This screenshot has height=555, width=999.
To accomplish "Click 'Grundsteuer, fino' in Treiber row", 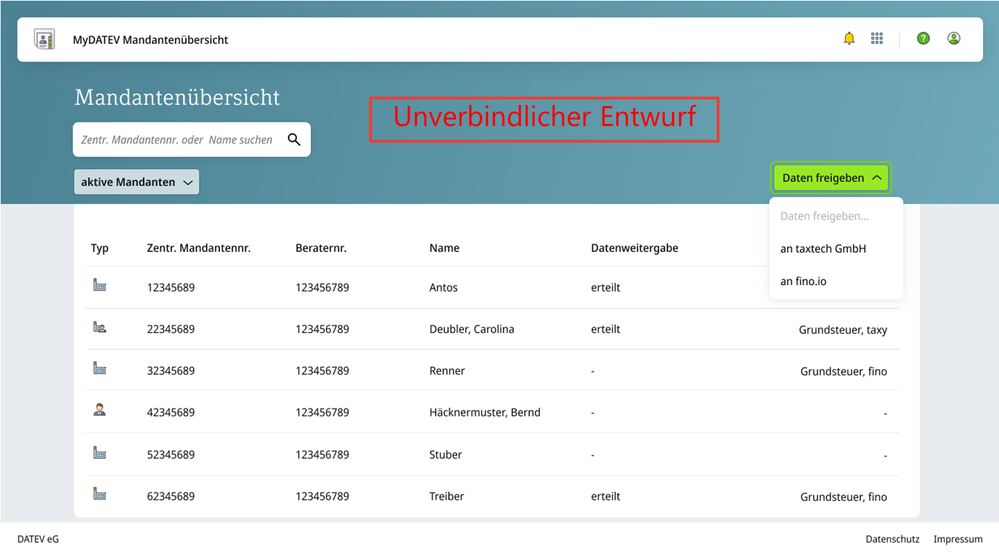I will (844, 496).
